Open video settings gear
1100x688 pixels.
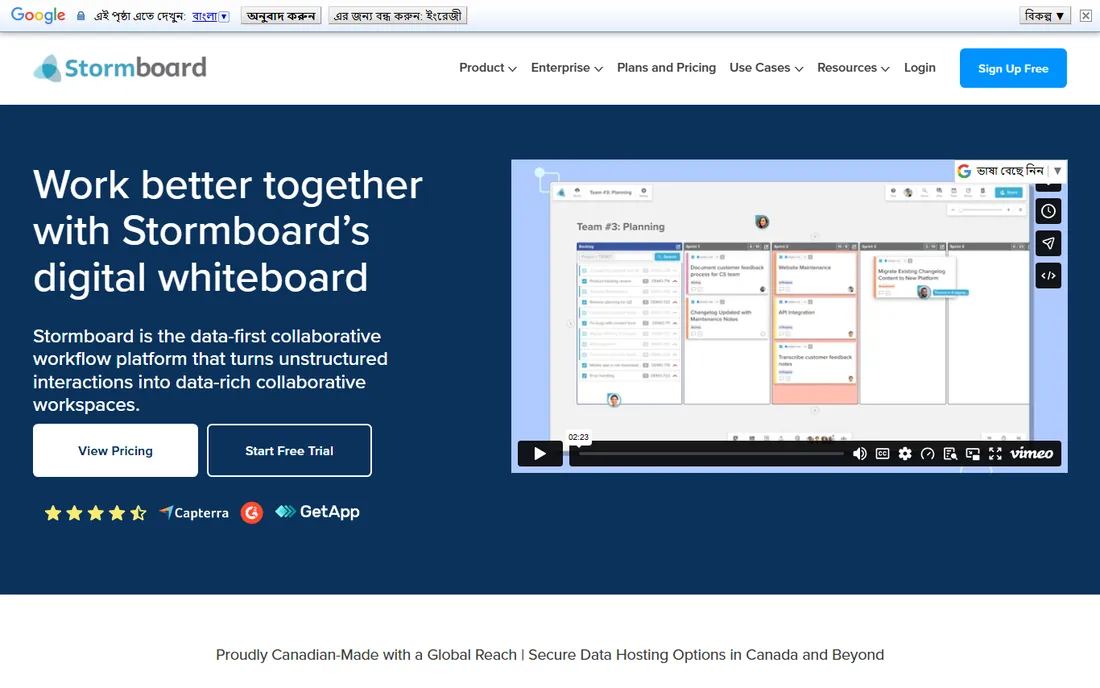click(x=905, y=454)
